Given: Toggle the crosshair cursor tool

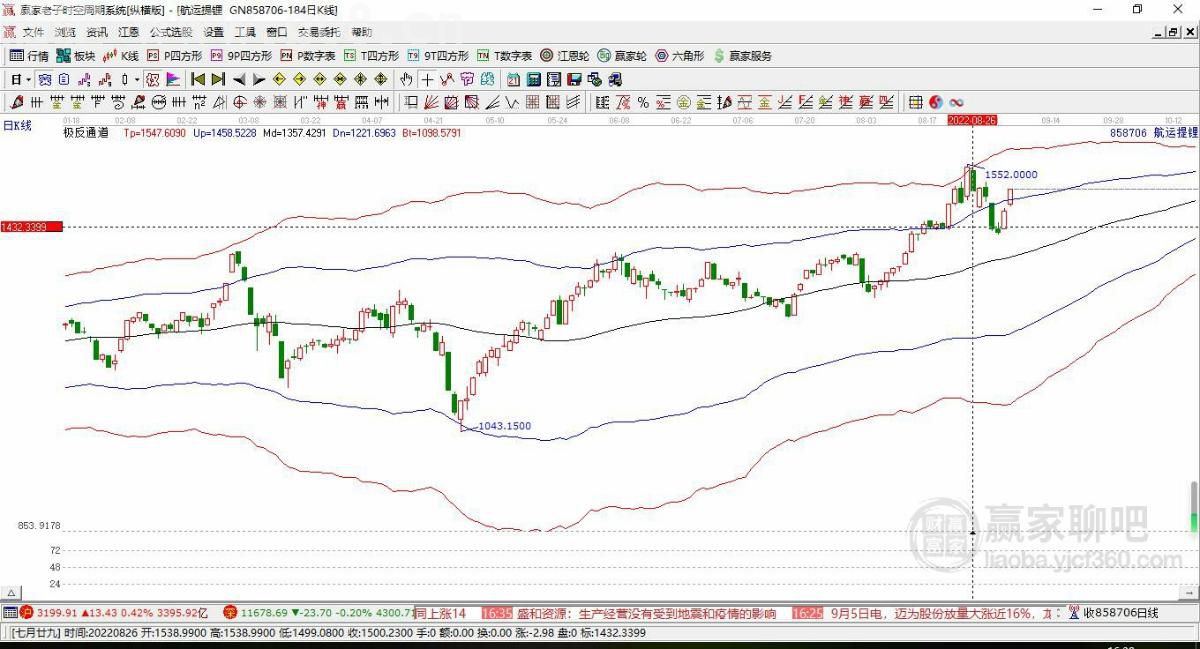Looking at the screenshot, I should [427, 79].
